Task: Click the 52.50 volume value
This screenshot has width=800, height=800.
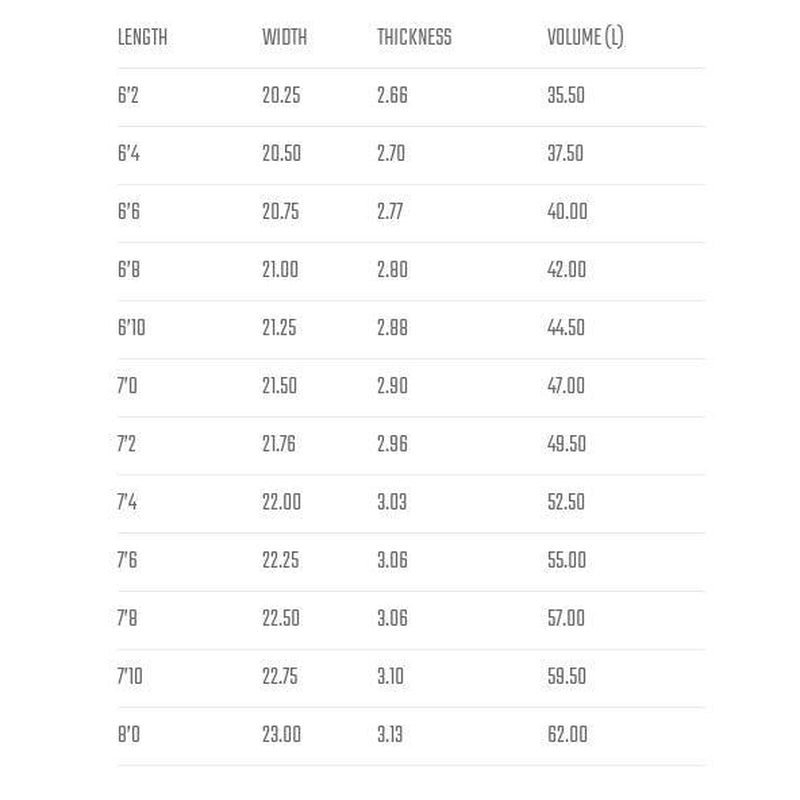Action: pos(566,502)
